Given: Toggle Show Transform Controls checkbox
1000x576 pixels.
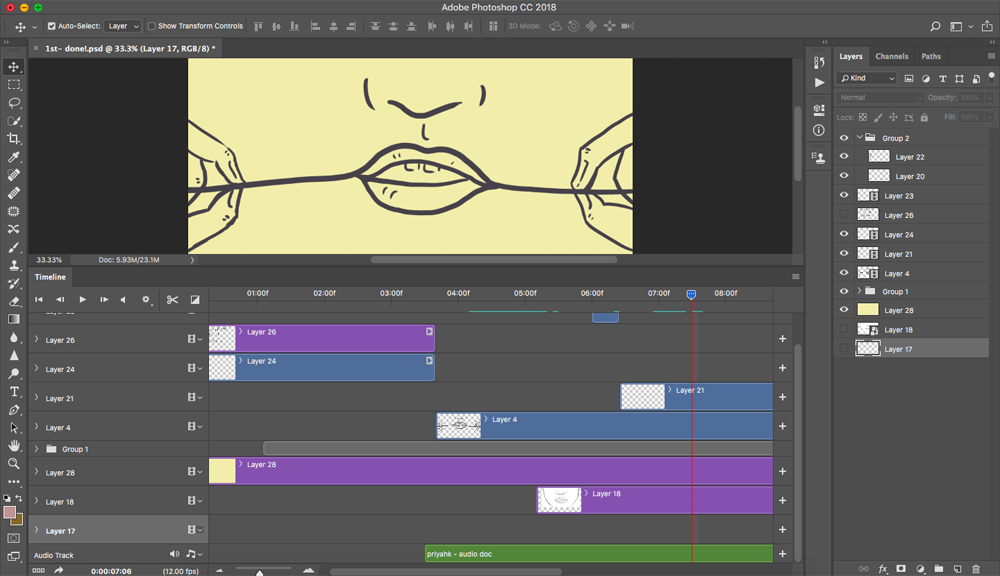Looking at the screenshot, I should click(x=152, y=26).
